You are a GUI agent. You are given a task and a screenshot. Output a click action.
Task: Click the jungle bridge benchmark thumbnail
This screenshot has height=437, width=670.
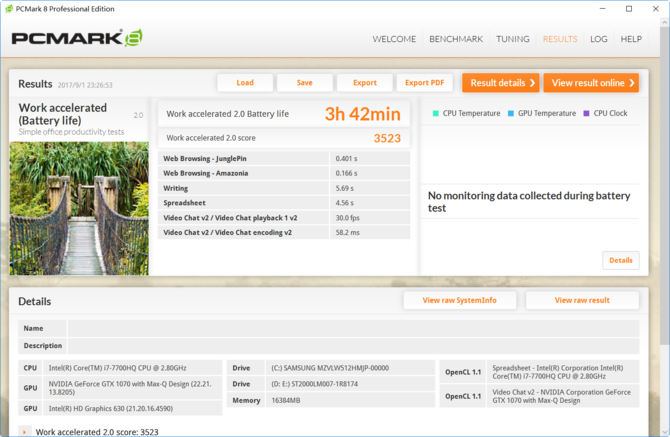point(79,208)
